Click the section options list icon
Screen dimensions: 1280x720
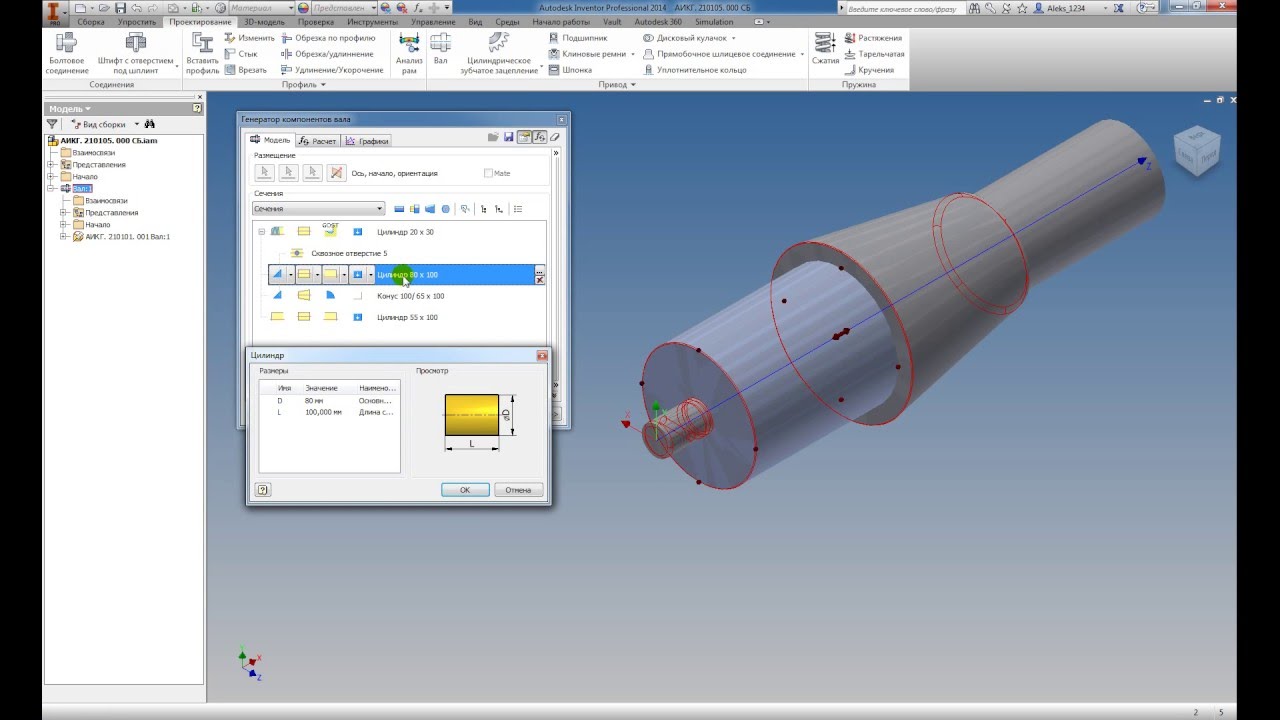click(x=517, y=209)
